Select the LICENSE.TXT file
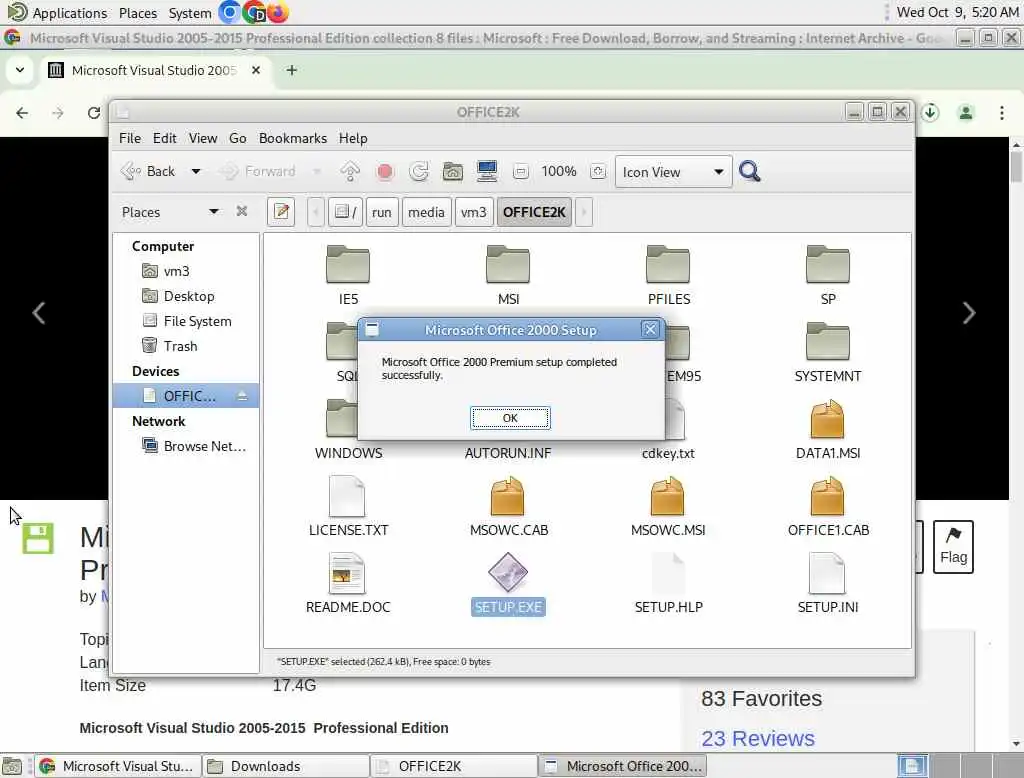 tap(347, 496)
